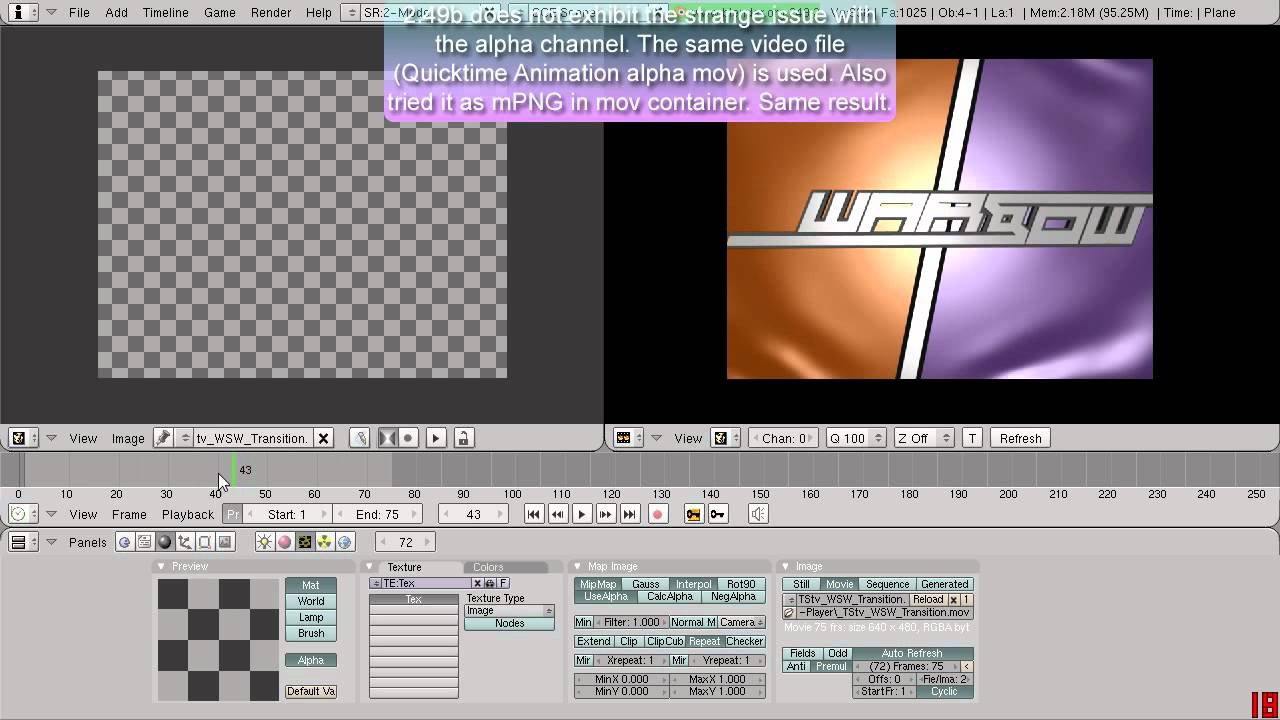The height and width of the screenshot is (720, 1280).
Task: Click the Default Va button in Preview panel
Action: click(311, 691)
